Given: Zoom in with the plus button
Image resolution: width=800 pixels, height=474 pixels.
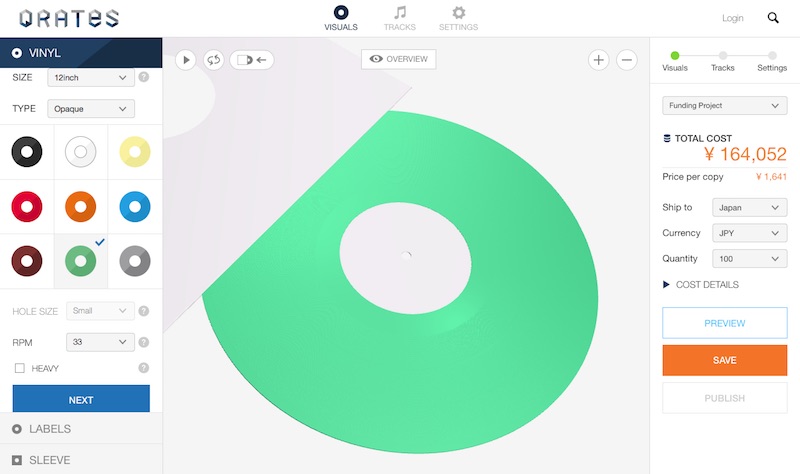Looking at the screenshot, I should point(598,60).
